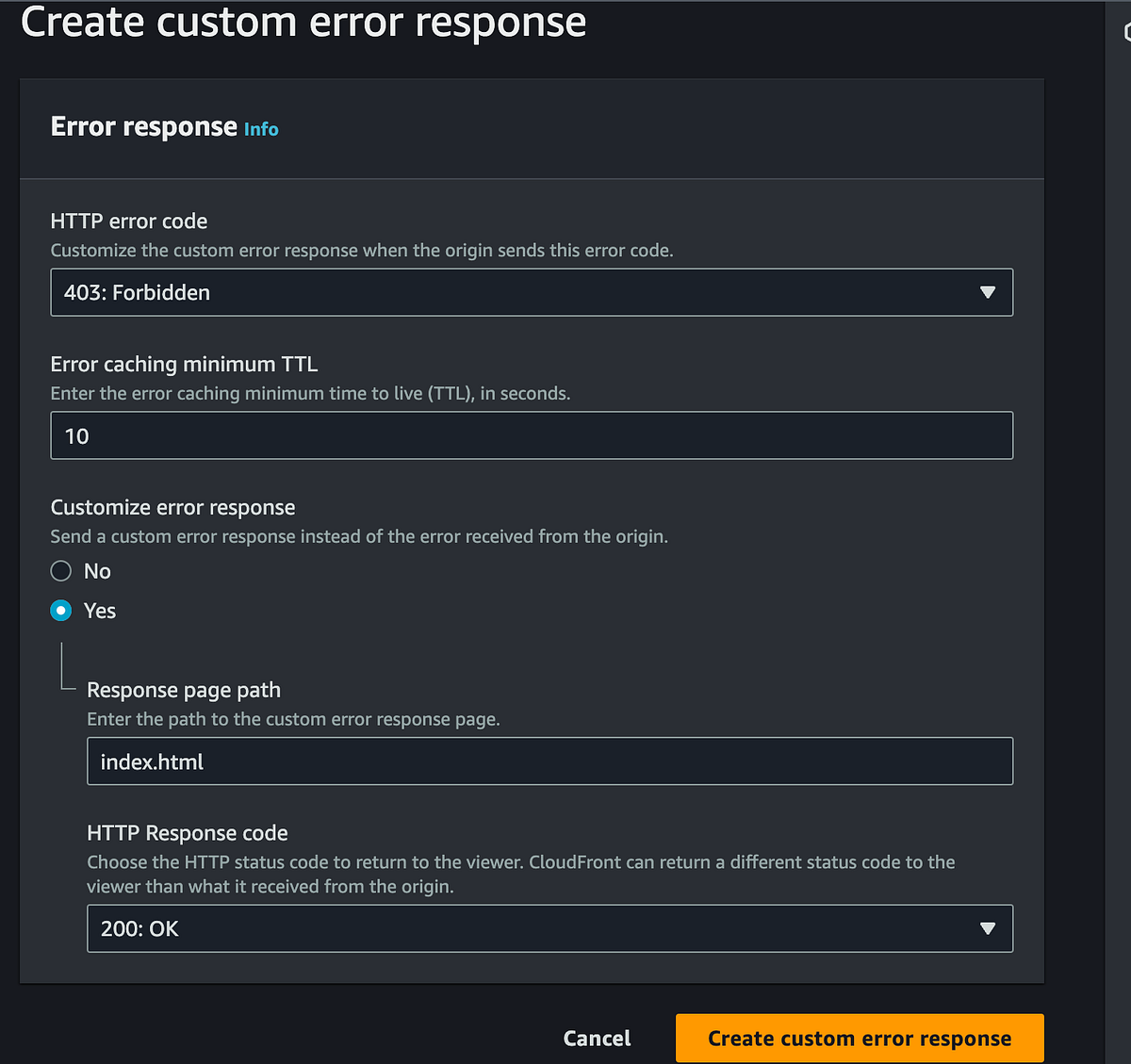Select the 403: Forbidden value text
Viewport: 1131px width, 1064px height.
pyautogui.click(x=137, y=292)
